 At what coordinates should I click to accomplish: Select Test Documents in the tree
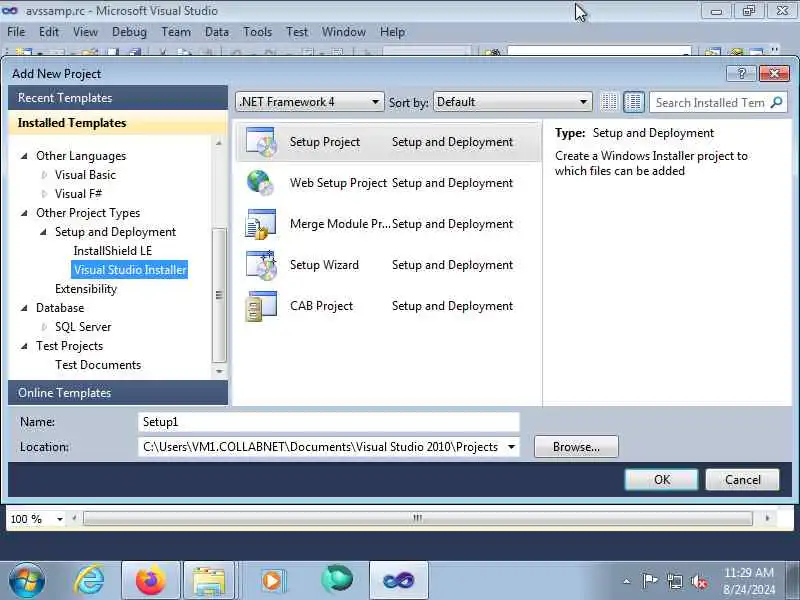[x=98, y=365]
